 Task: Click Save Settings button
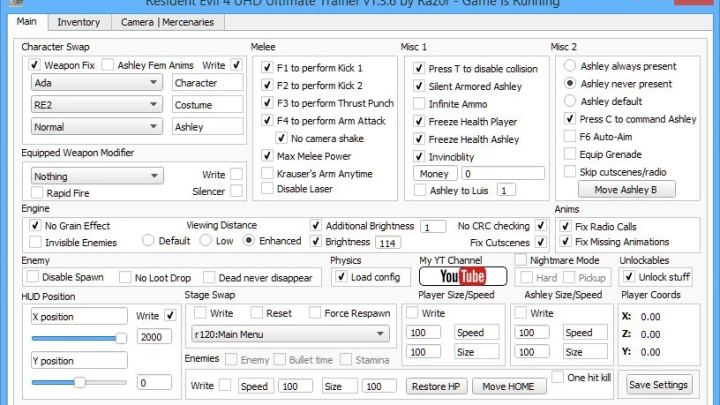[x=658, y=384]
